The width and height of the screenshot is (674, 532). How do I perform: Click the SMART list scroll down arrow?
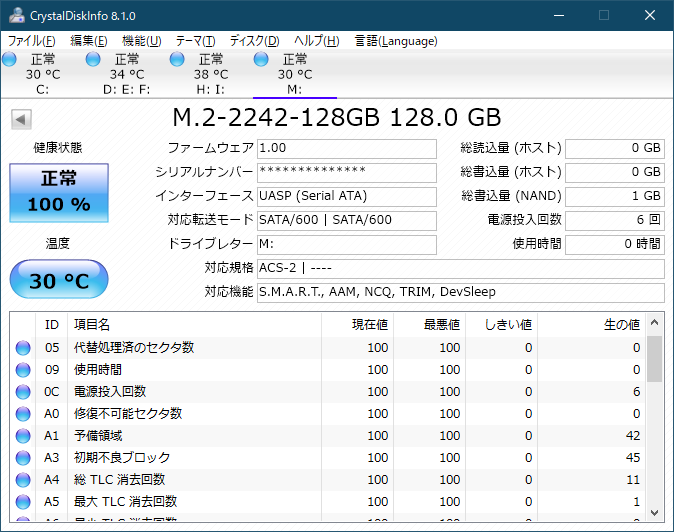pos(655,513)
